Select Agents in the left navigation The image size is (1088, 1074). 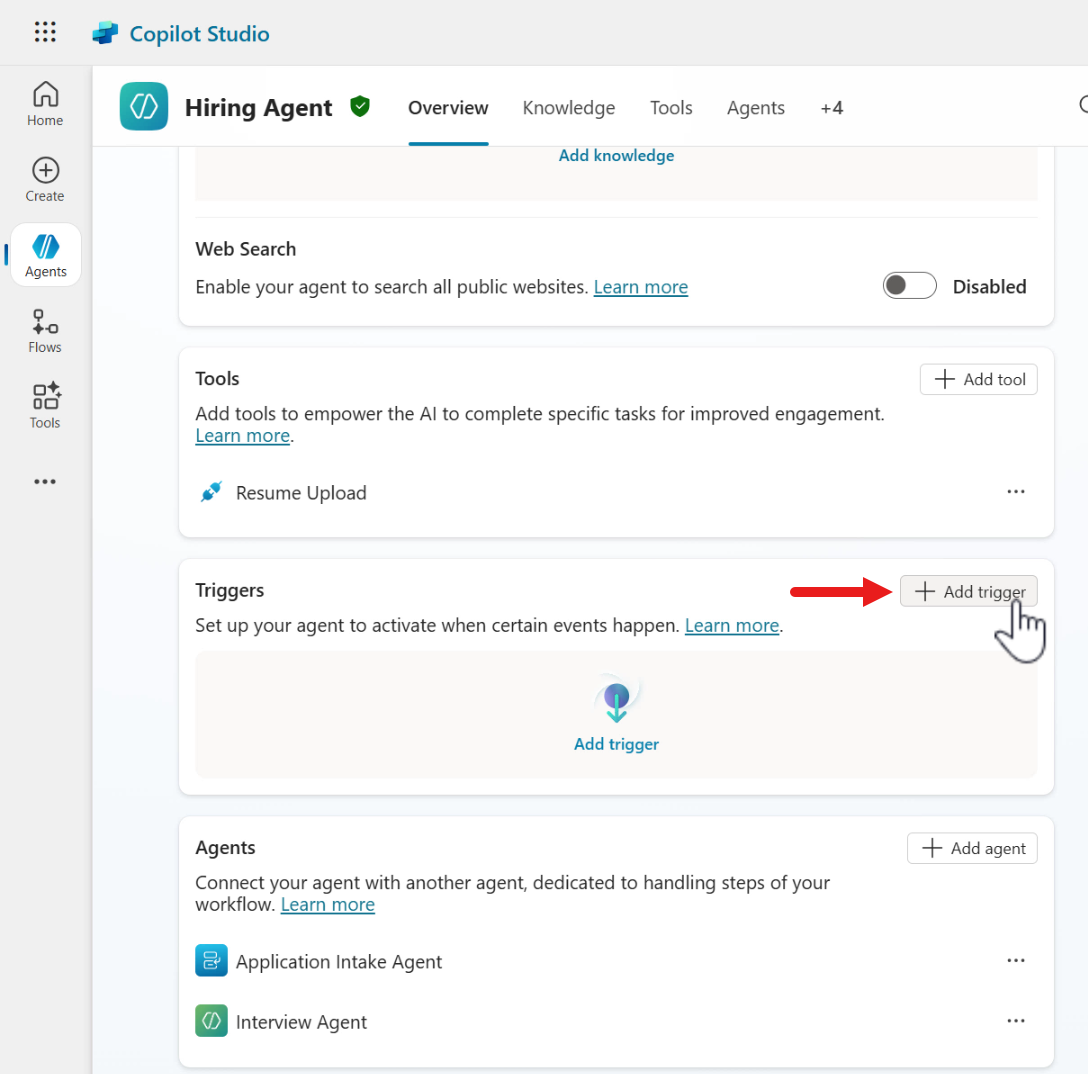click(x=46, y=255)
